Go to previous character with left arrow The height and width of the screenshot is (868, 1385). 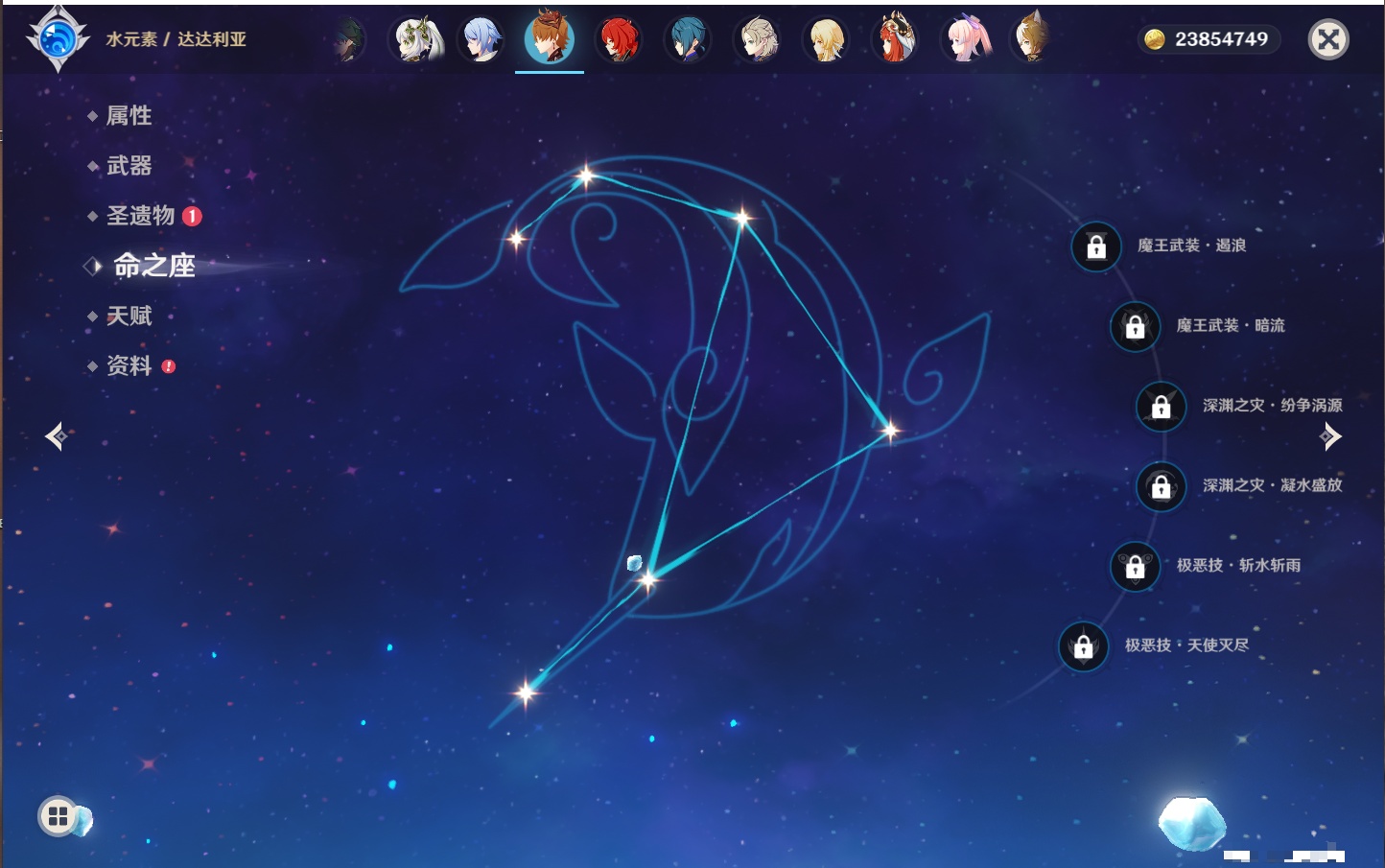pos(56,436)
